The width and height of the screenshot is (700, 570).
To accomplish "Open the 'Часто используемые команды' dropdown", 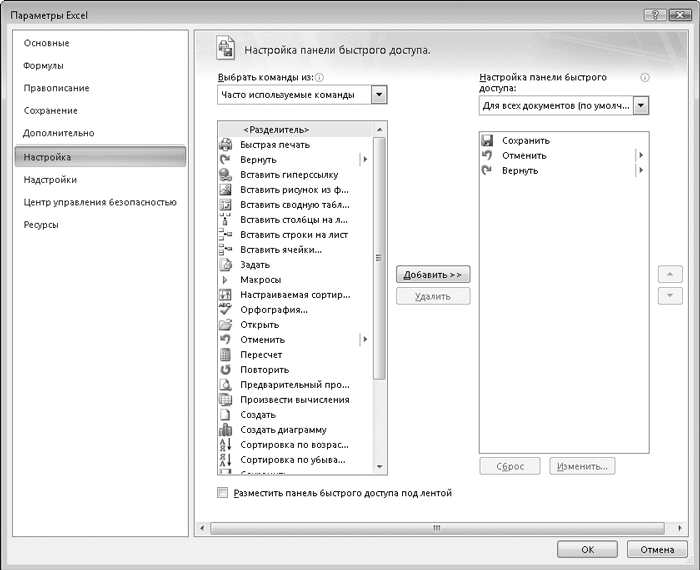I will [x=378, y=95].
